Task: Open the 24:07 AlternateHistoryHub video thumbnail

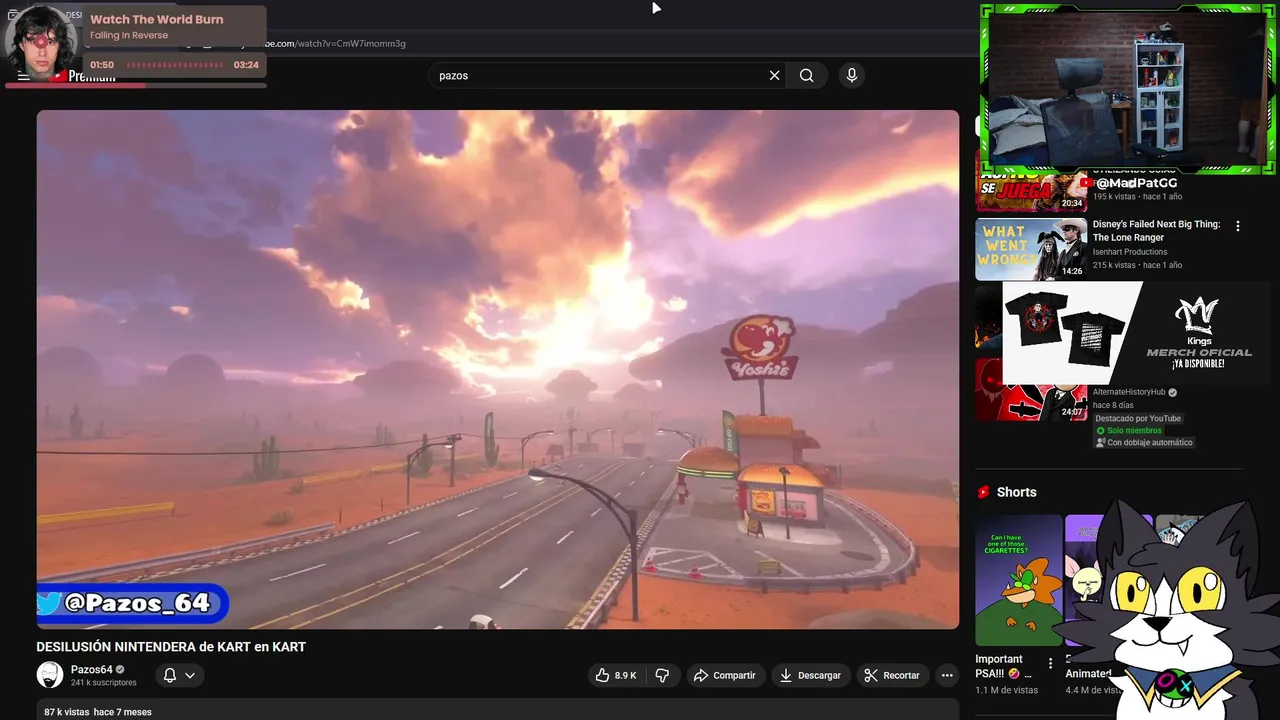Action: 1031,390
